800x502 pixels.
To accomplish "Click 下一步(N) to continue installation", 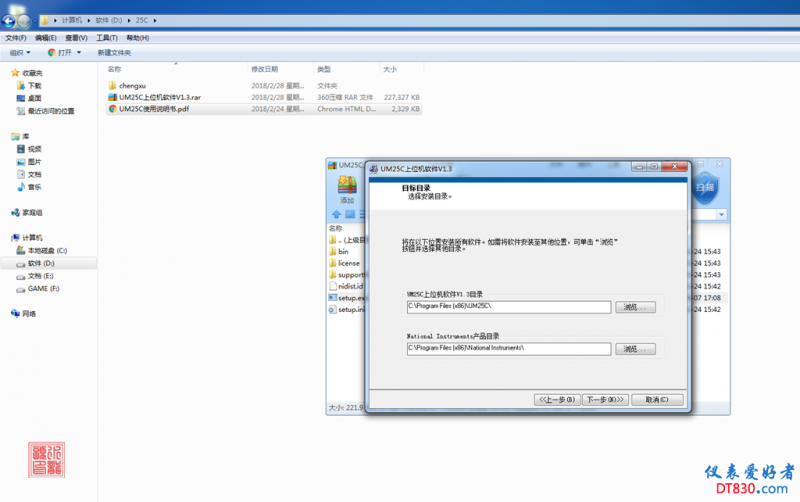I will coord(604,399).
